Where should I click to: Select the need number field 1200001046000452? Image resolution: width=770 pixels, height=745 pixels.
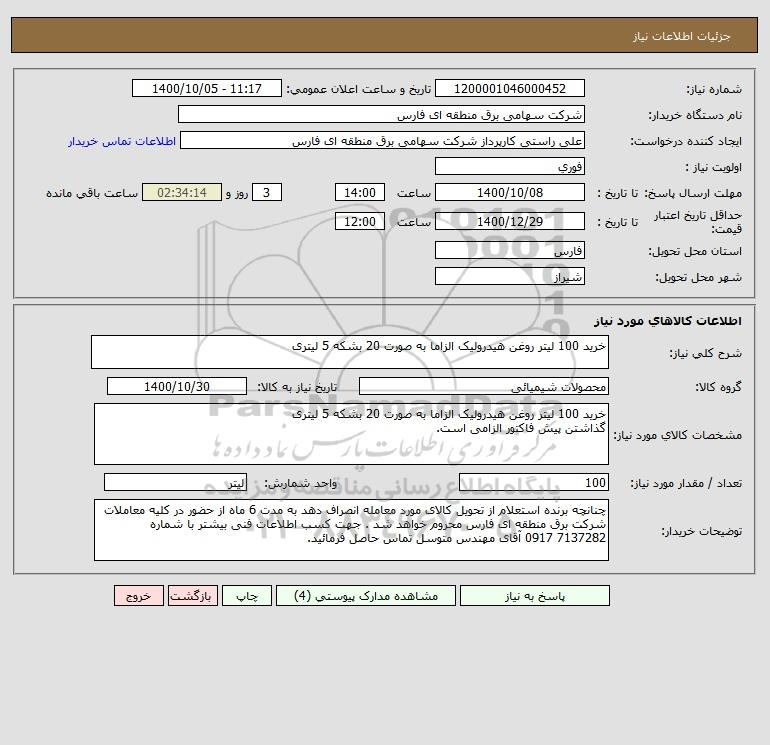click(510, 88)
